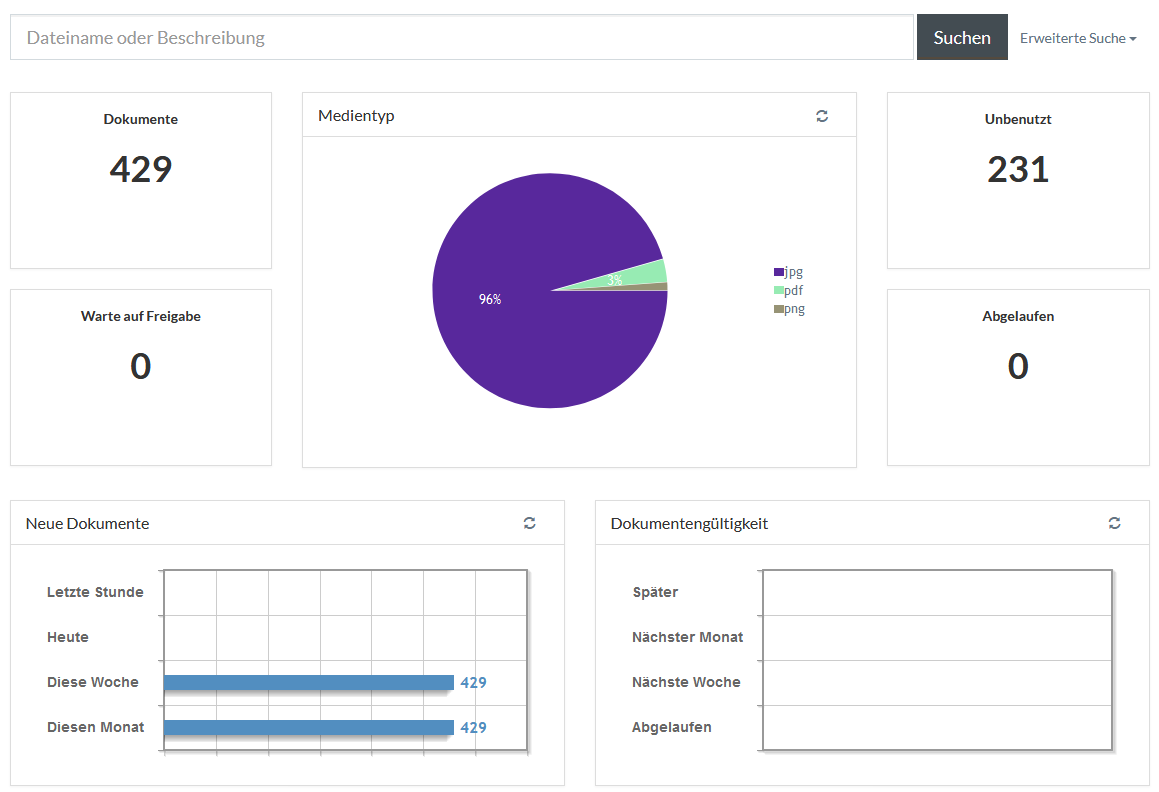The height and width of the screenshot is (792, 1159).
Task: Open the Dokumente 429 card
Action: 140,180
